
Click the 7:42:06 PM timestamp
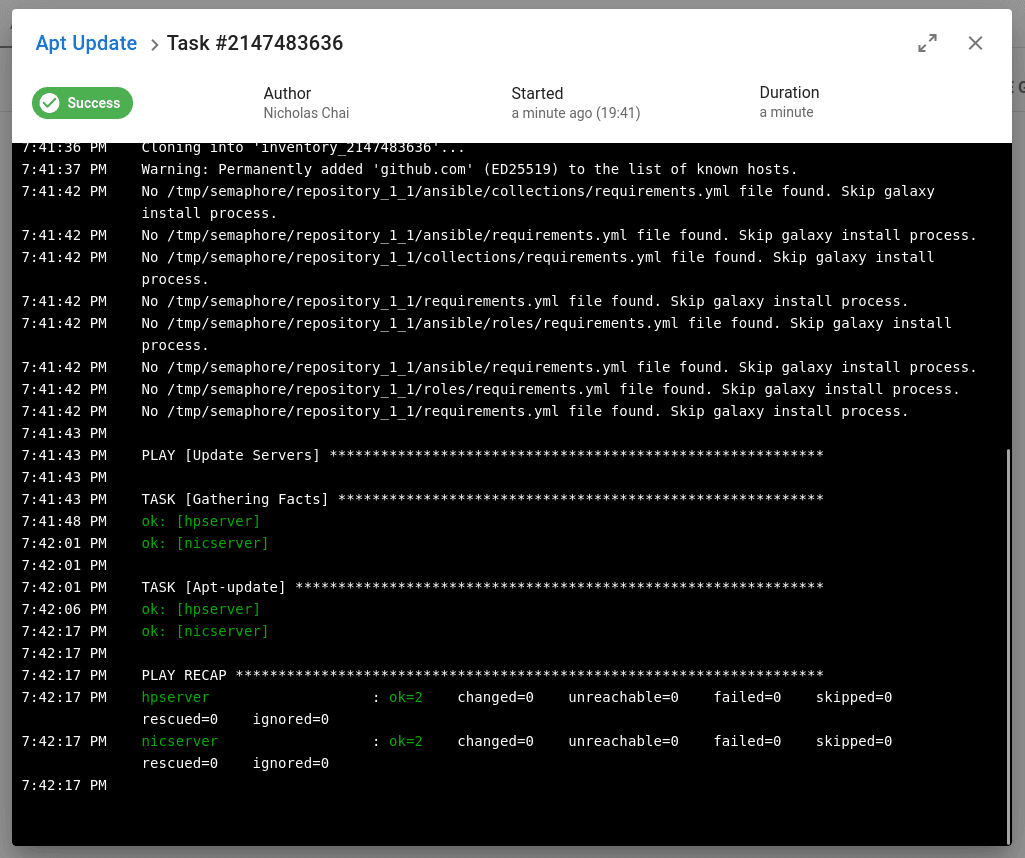(64, 609)
